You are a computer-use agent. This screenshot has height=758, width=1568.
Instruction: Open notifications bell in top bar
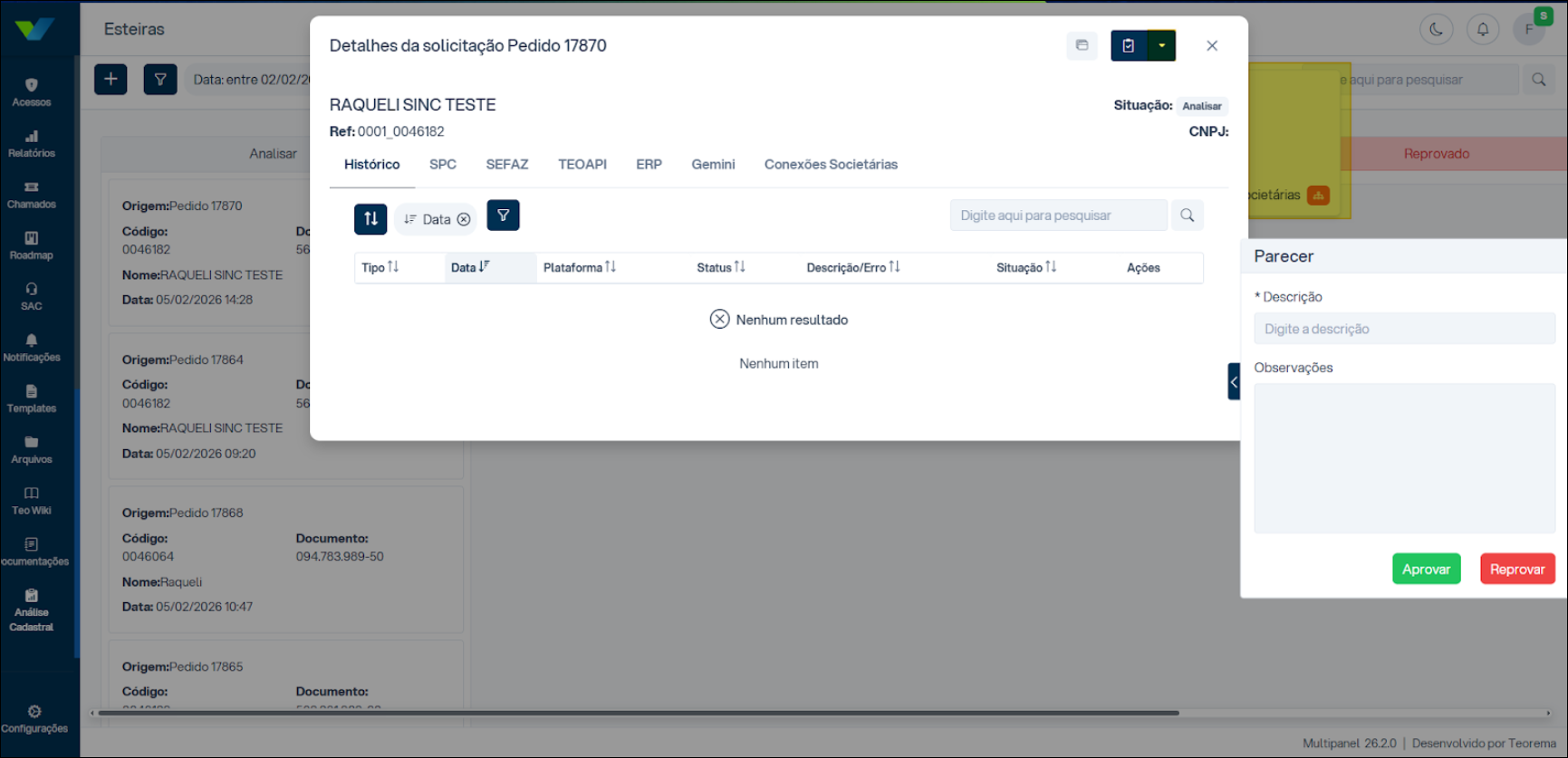click(x=1483, y=29)
